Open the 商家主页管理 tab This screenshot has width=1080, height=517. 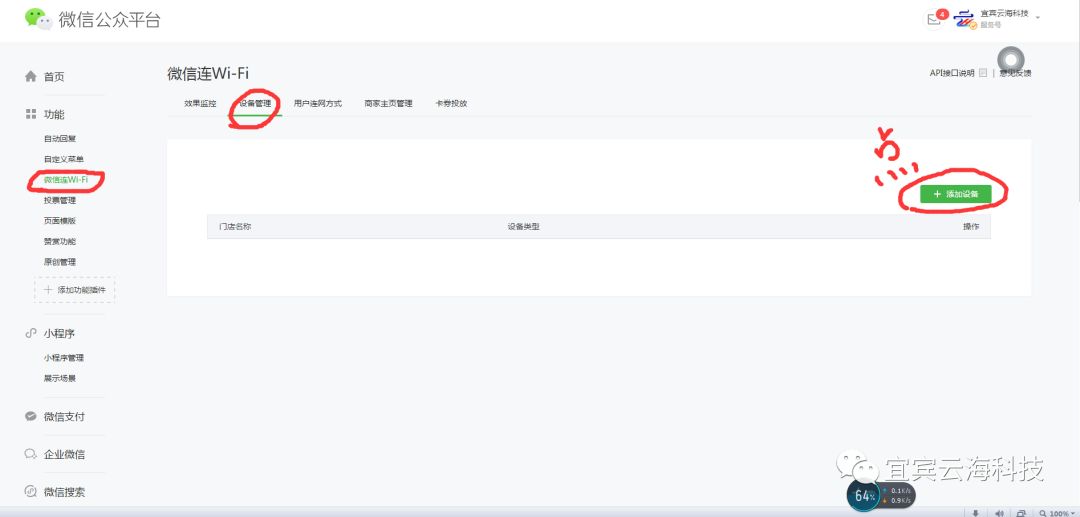click(388, 104)
